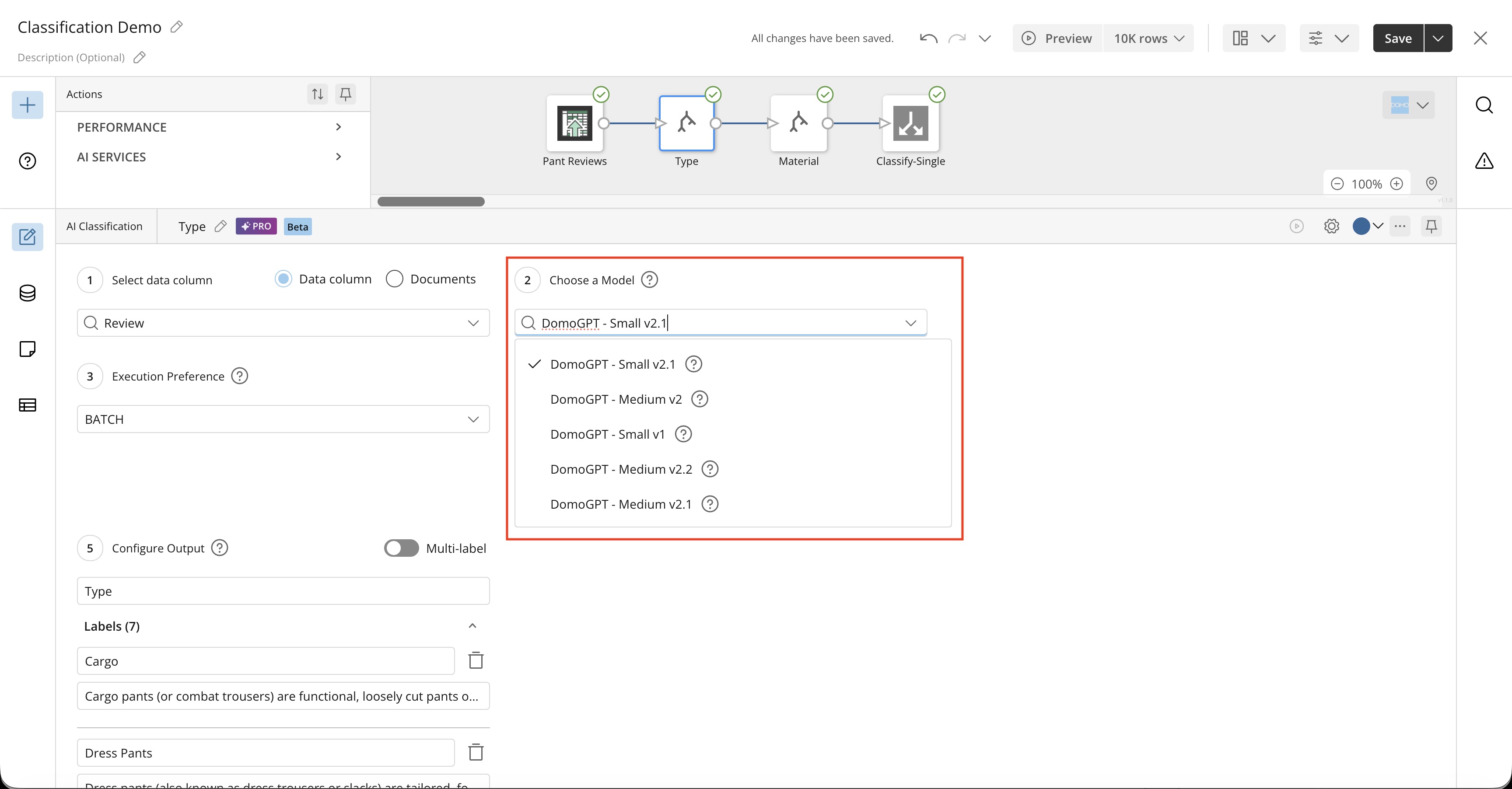Open the layout options dropdown
Image resolution: width=1512 pixels, height=789 pixels.
(1254, 38)
